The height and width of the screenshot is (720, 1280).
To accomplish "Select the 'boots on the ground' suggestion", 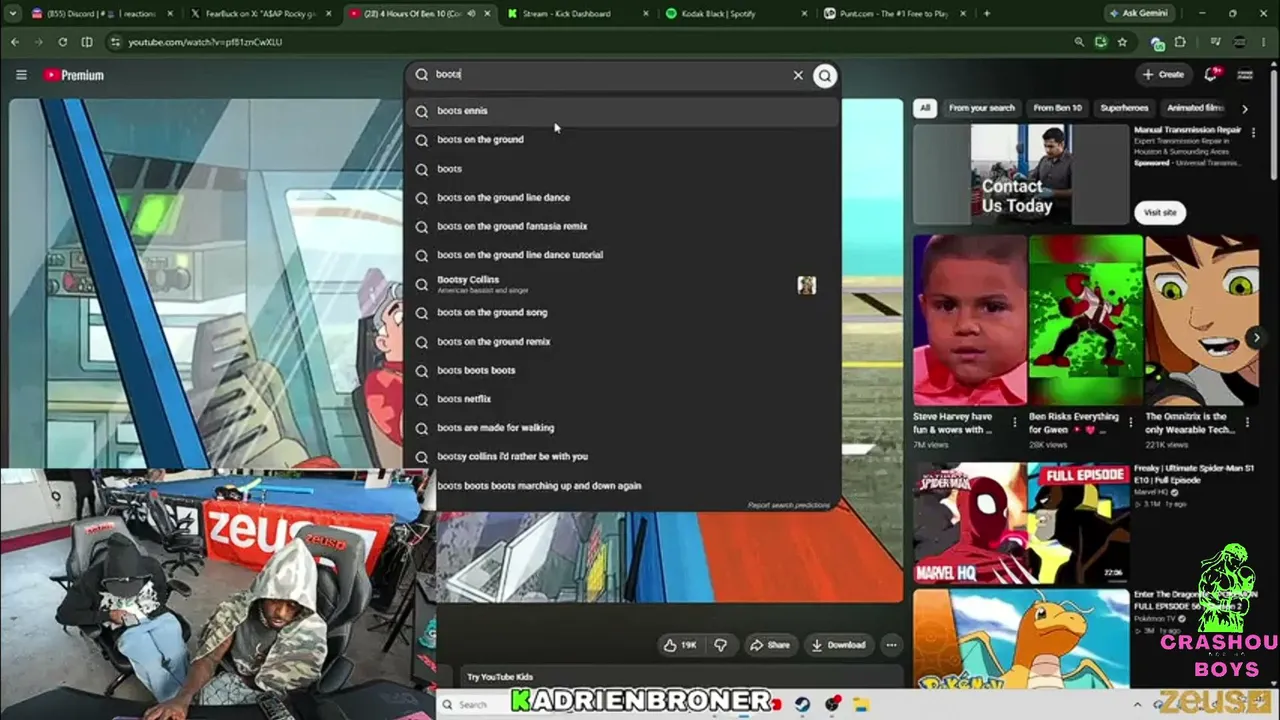I will (622, 140).
